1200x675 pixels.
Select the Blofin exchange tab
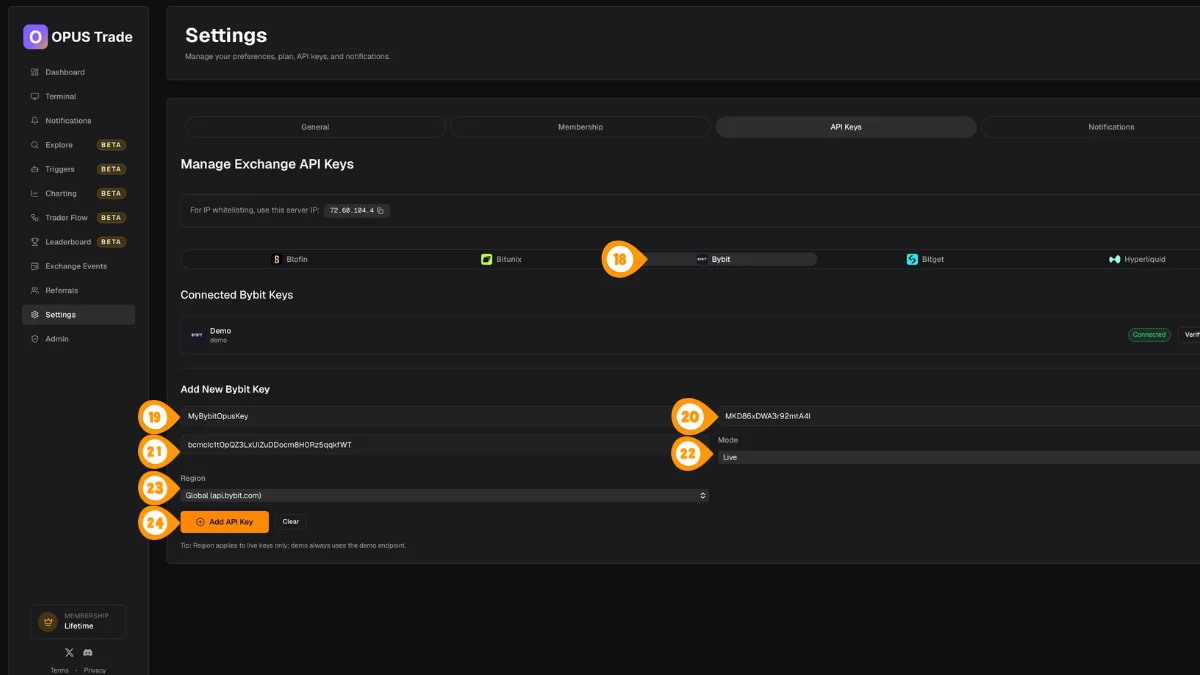click(x=289, y=259)
